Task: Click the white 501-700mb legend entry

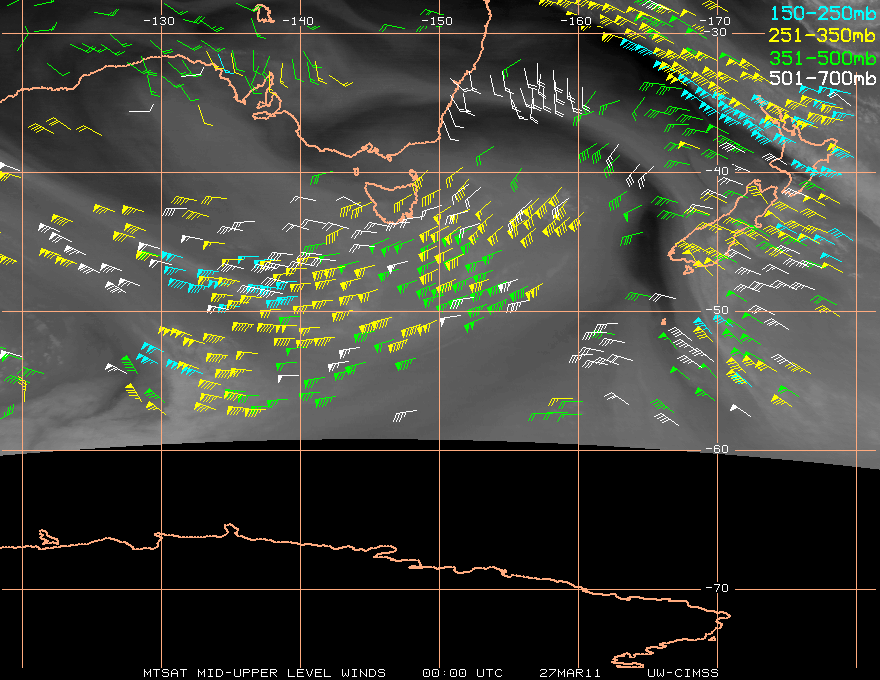Action: [823, 78]
